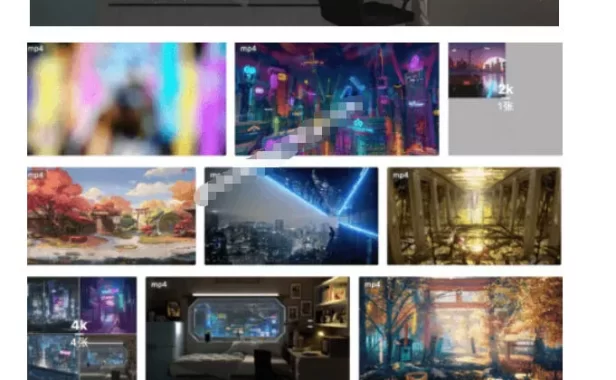The height and width of the screenshot is (380, 616).
Task: Click the 4k badge on the collage
Action: pyautogui.click(x=79, y=325)
